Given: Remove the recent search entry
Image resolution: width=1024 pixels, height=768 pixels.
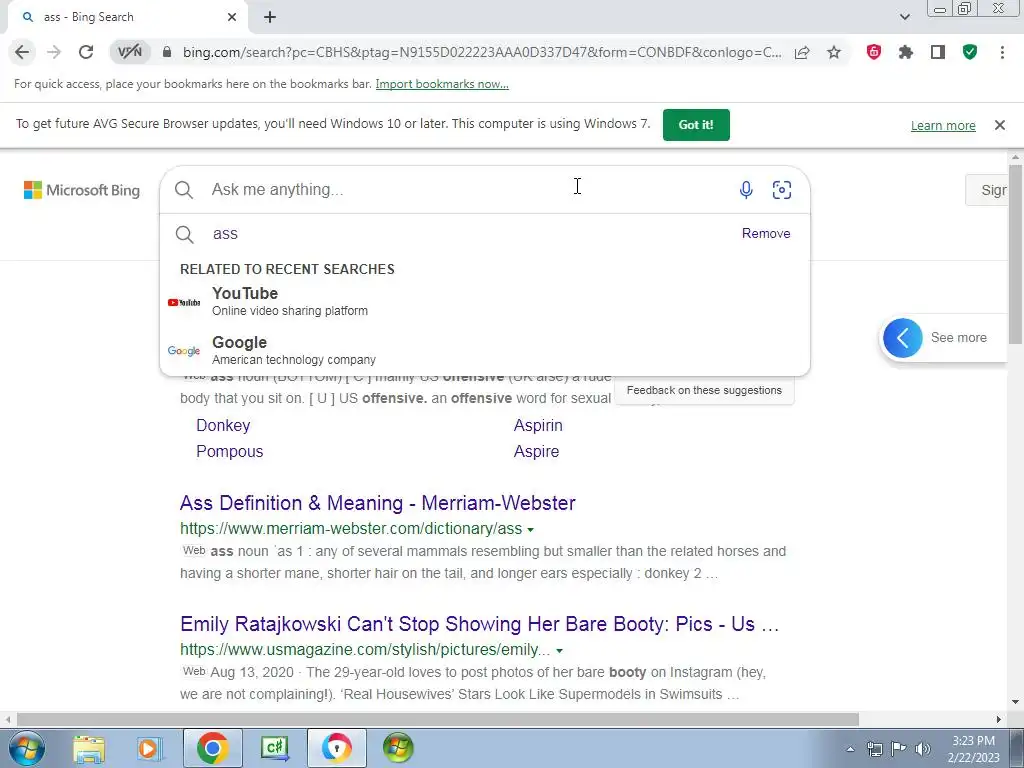Looking at the screenshot, I should coord(766,233).
